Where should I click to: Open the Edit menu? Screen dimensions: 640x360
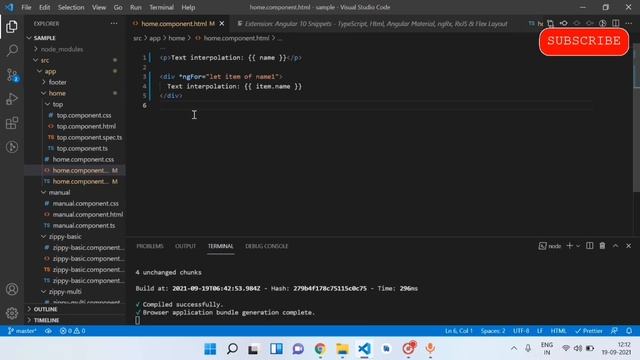point(44,7)
